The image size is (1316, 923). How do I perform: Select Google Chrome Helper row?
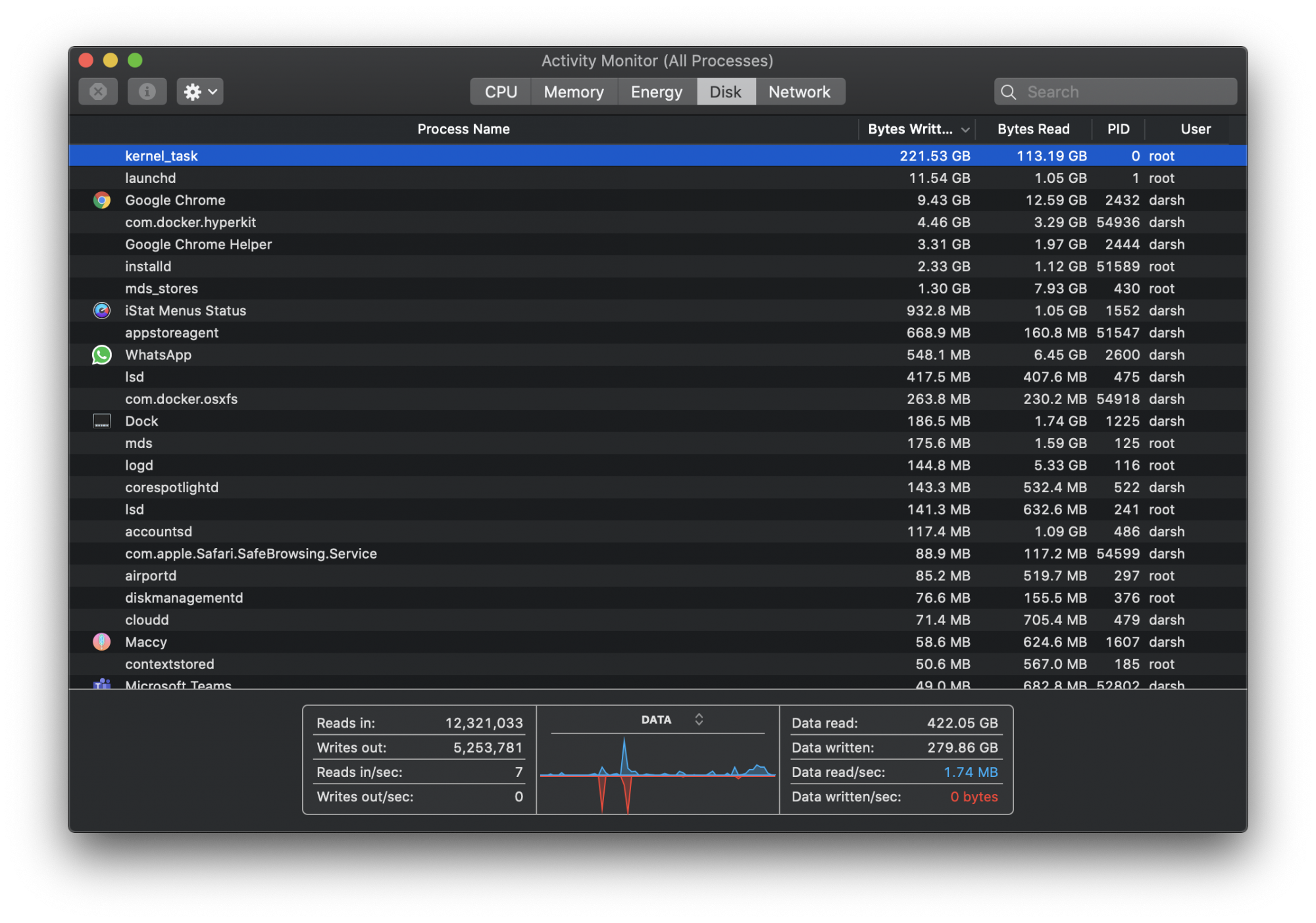(x=658, y=244)
